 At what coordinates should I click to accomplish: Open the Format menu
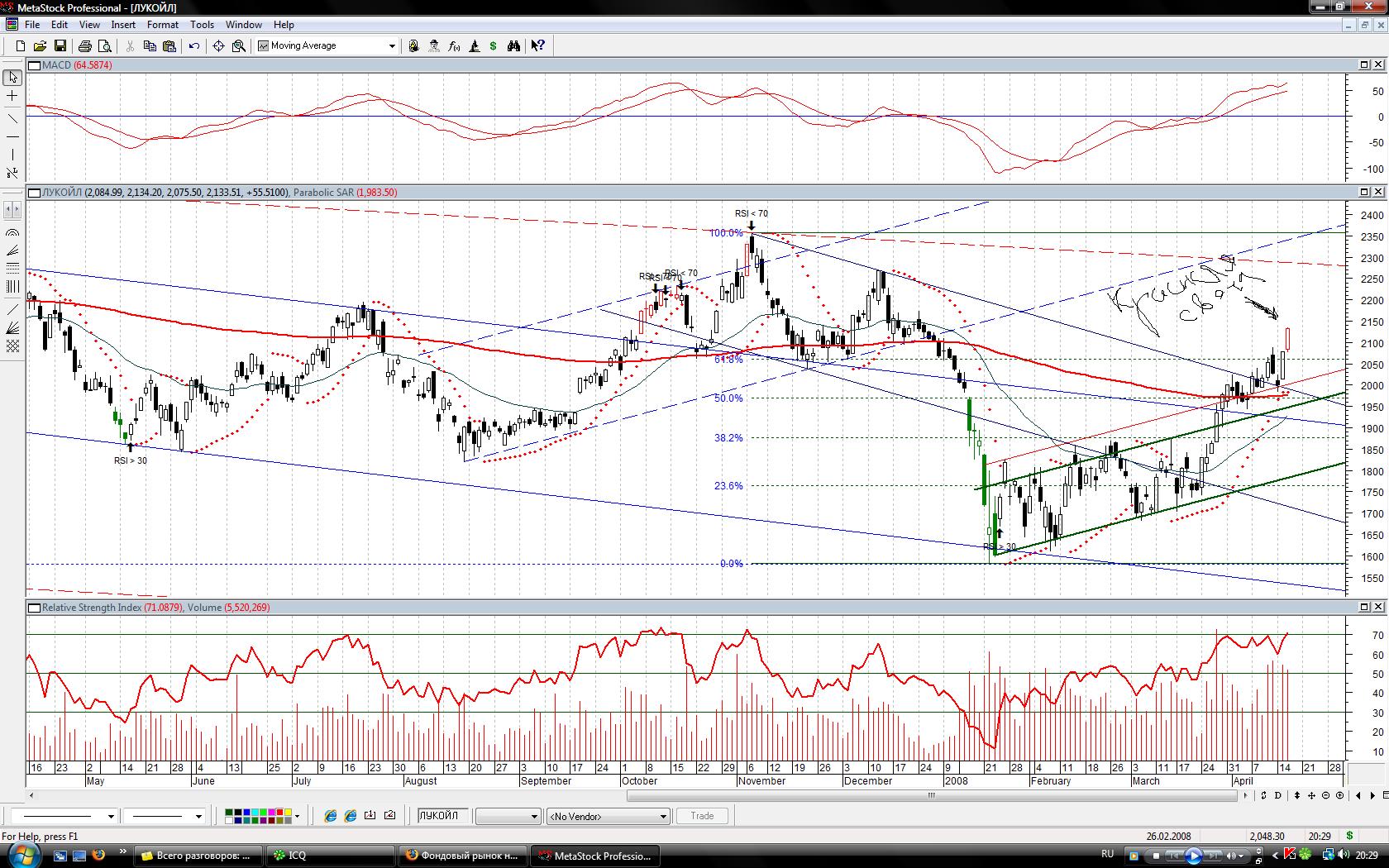pos(163,25)
